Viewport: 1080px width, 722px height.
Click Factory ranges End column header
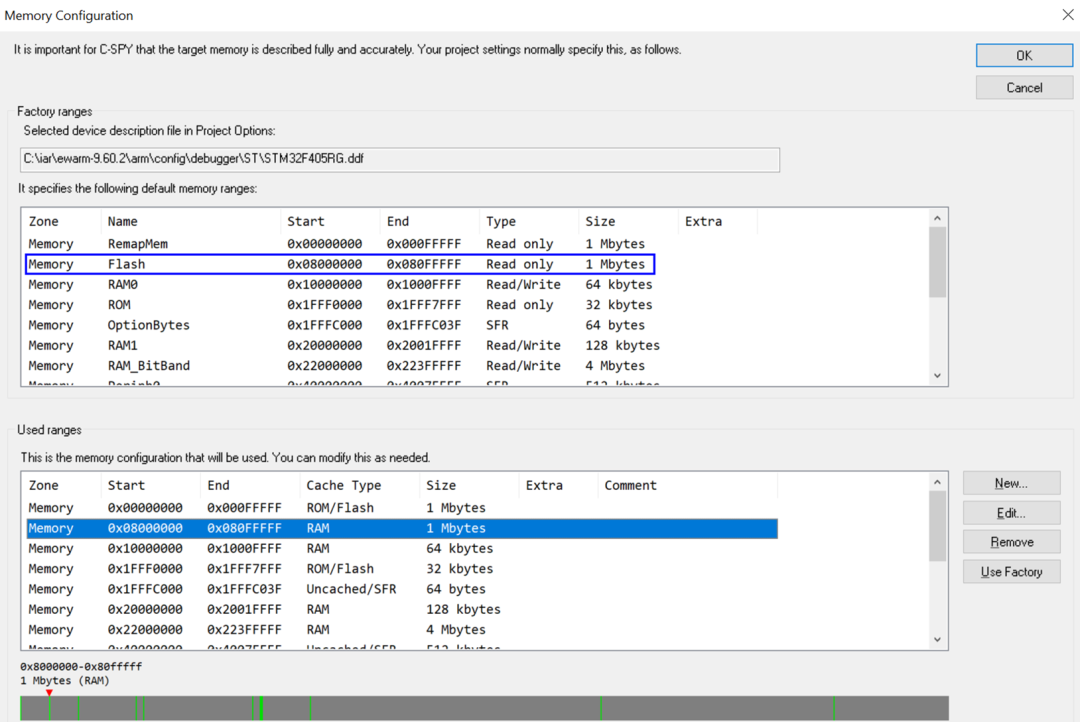tap(429, 221)
